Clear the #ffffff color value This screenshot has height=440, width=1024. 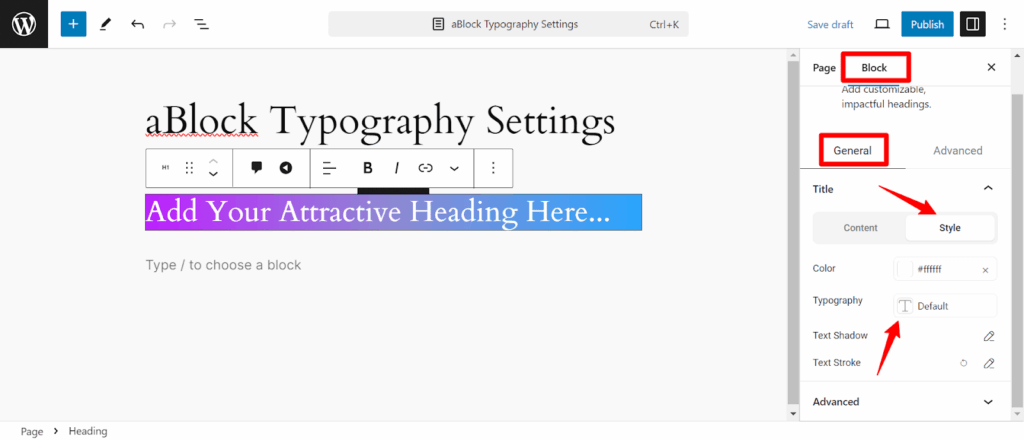[x=985, y=270]
